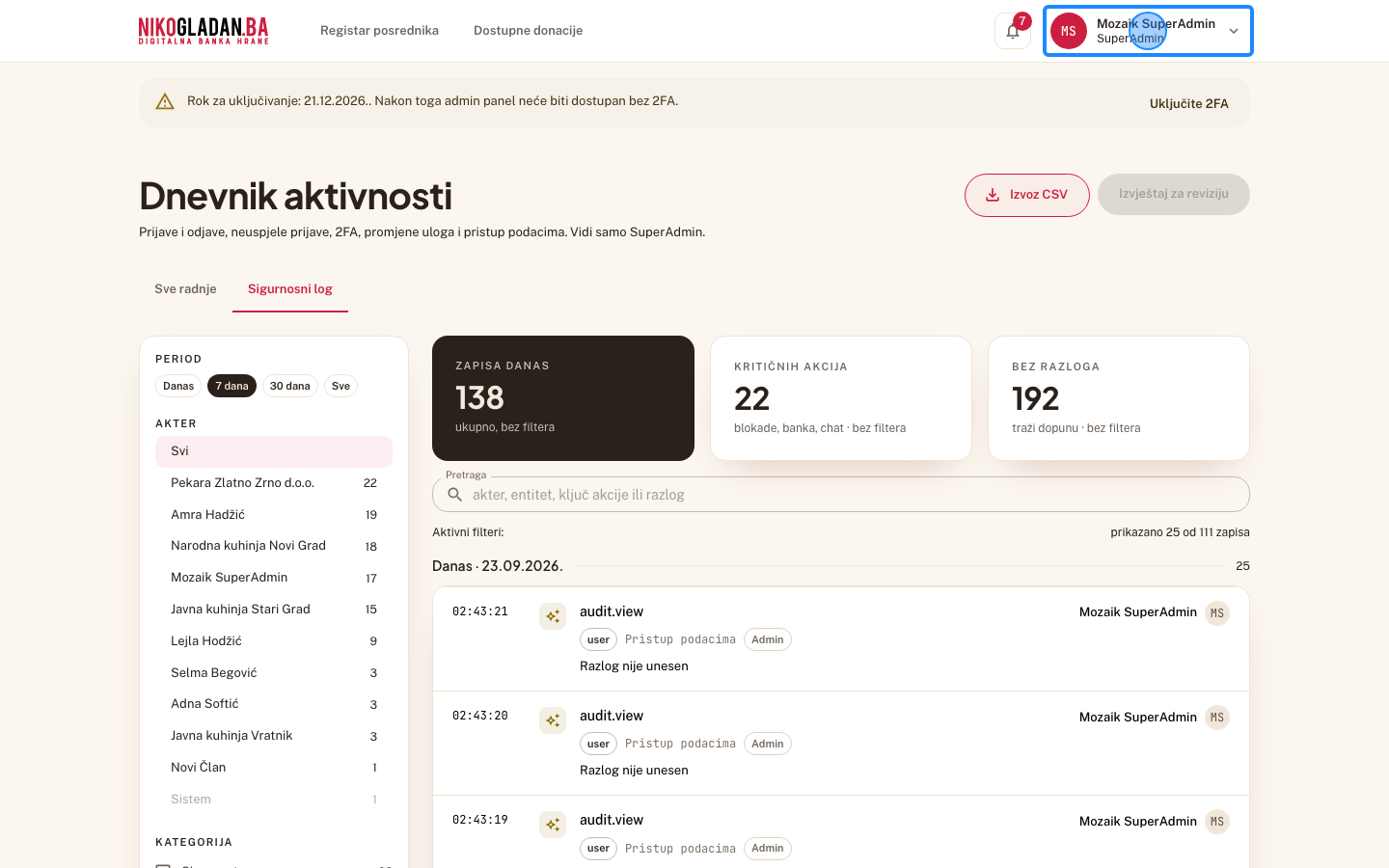Open the notifications bell

pyautogui.click(x=1013, y=31)
